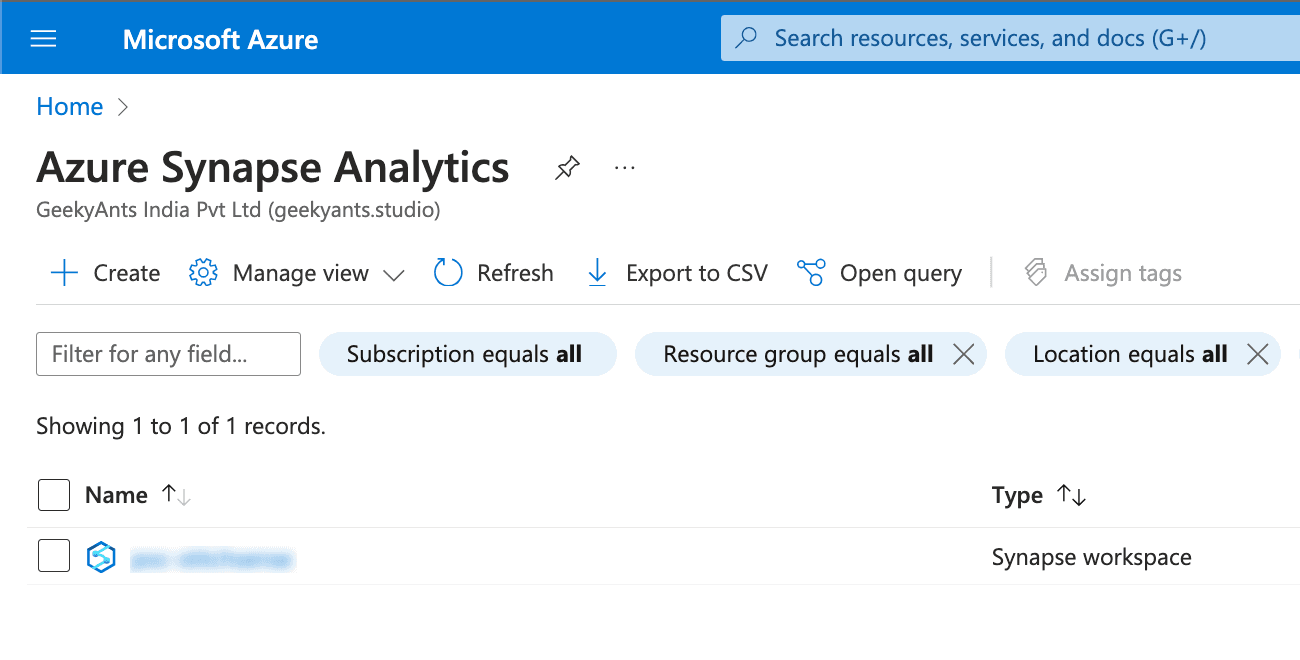Open the ellipsis more options menu
Screen dimensions: 1300x660
(x=625, y=168)
